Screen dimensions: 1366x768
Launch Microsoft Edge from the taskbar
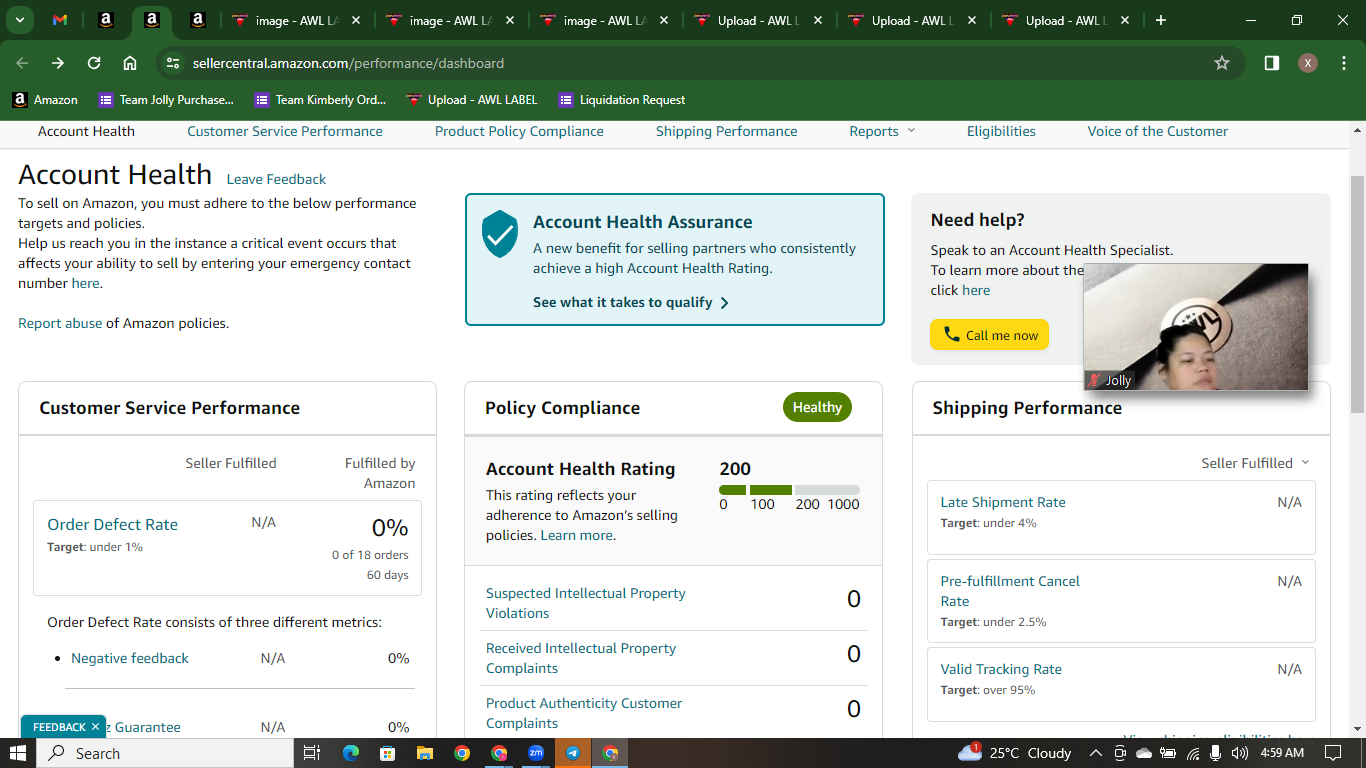pos(350,753)
